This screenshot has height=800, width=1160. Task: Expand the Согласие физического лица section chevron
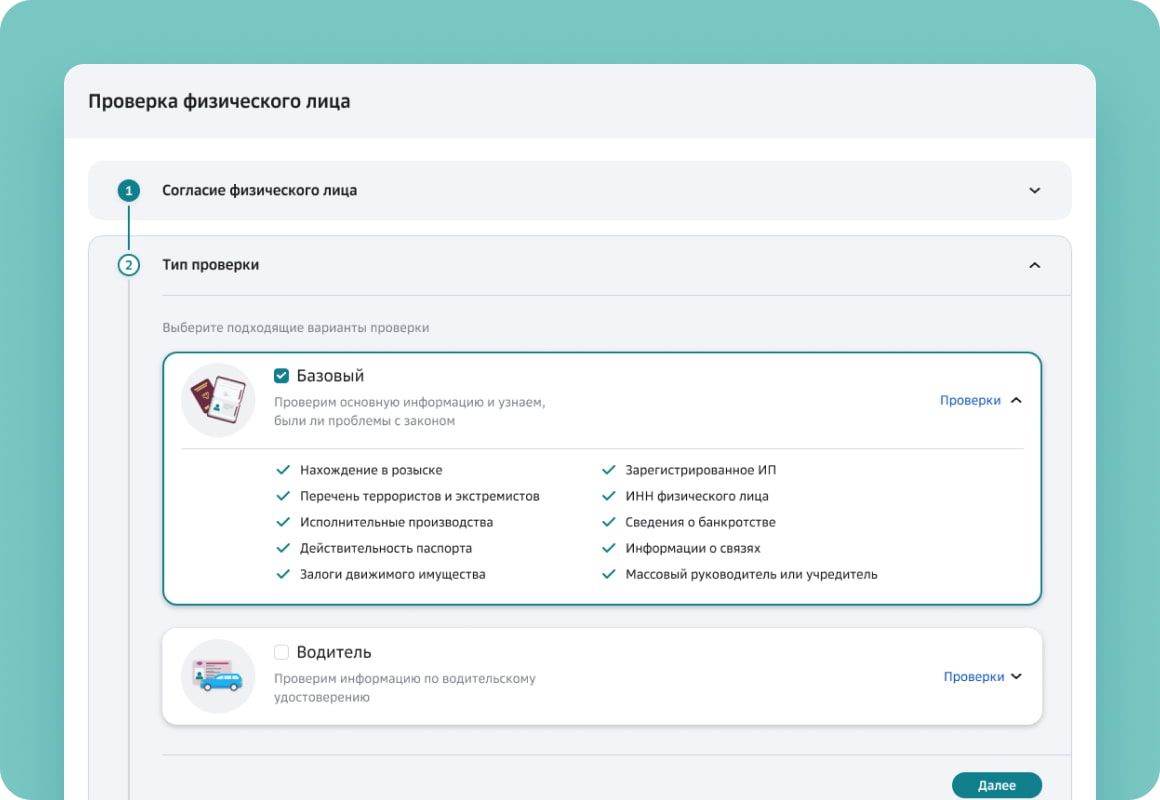(1034, 190)
